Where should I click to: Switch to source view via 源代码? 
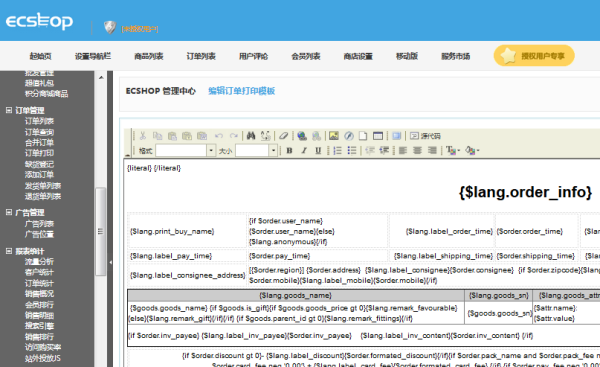(425, 136)
